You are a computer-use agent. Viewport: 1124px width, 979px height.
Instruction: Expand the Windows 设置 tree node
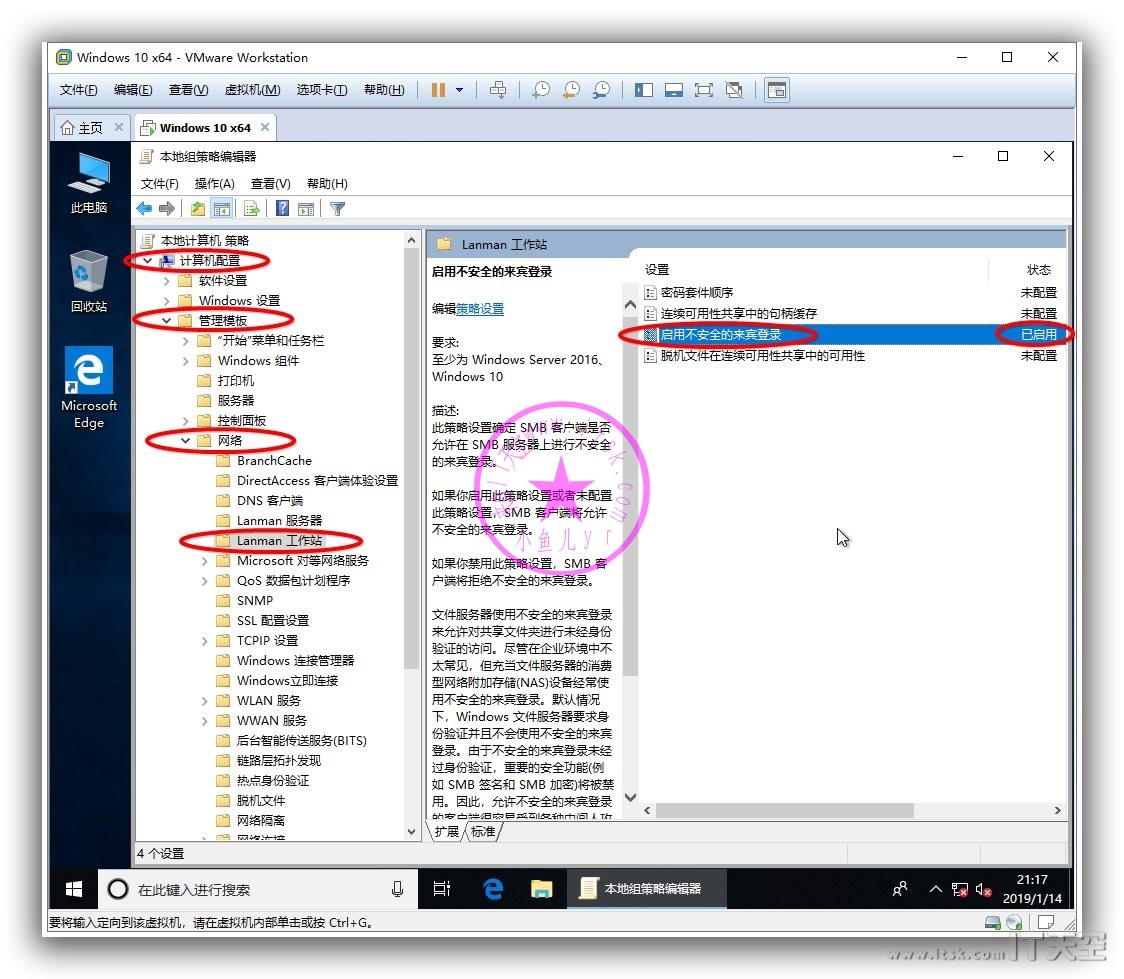click(x=167, y=301)
